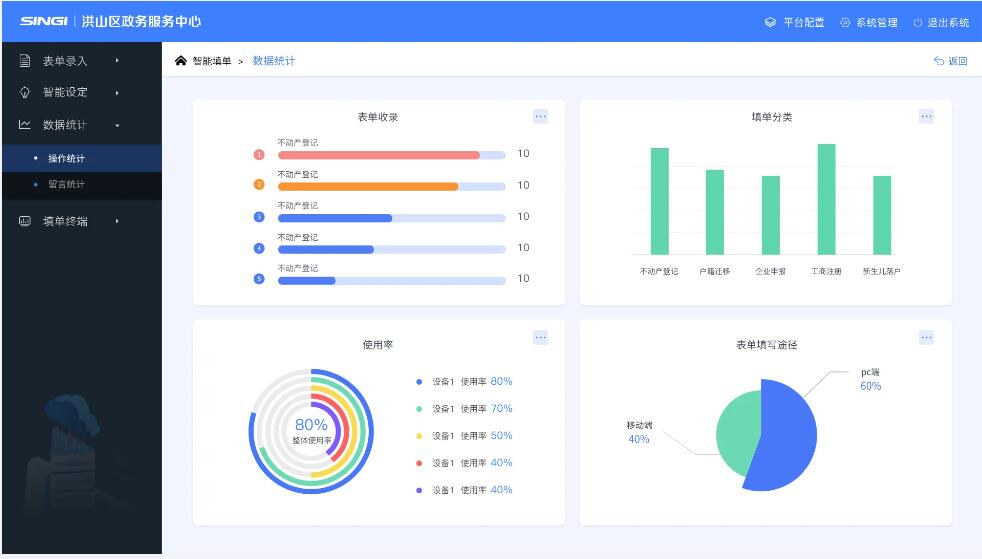
Task: Click the pc端 60% label
Action: pos(871,379)
